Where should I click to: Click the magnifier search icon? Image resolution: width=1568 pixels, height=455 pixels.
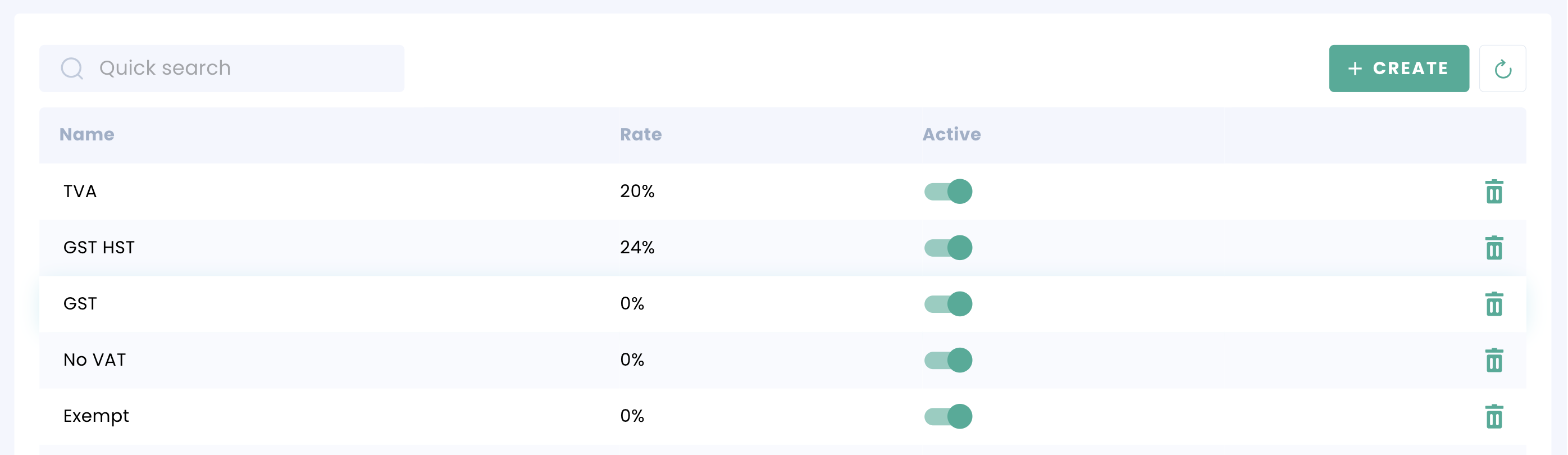(72, 68)
